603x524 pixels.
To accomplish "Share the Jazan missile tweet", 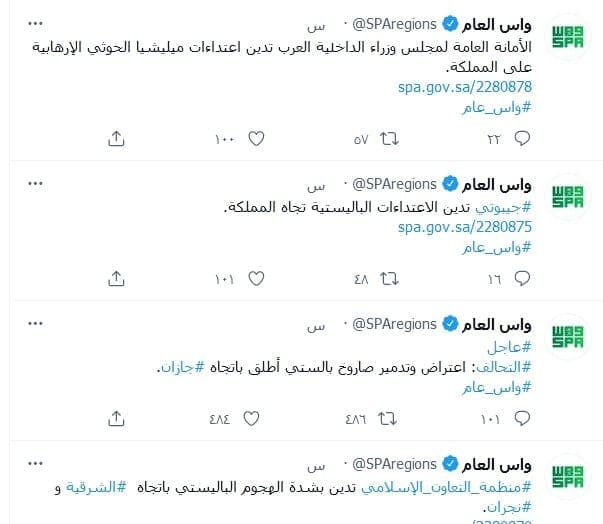I will pyautogui.click(x=116, y=418).
